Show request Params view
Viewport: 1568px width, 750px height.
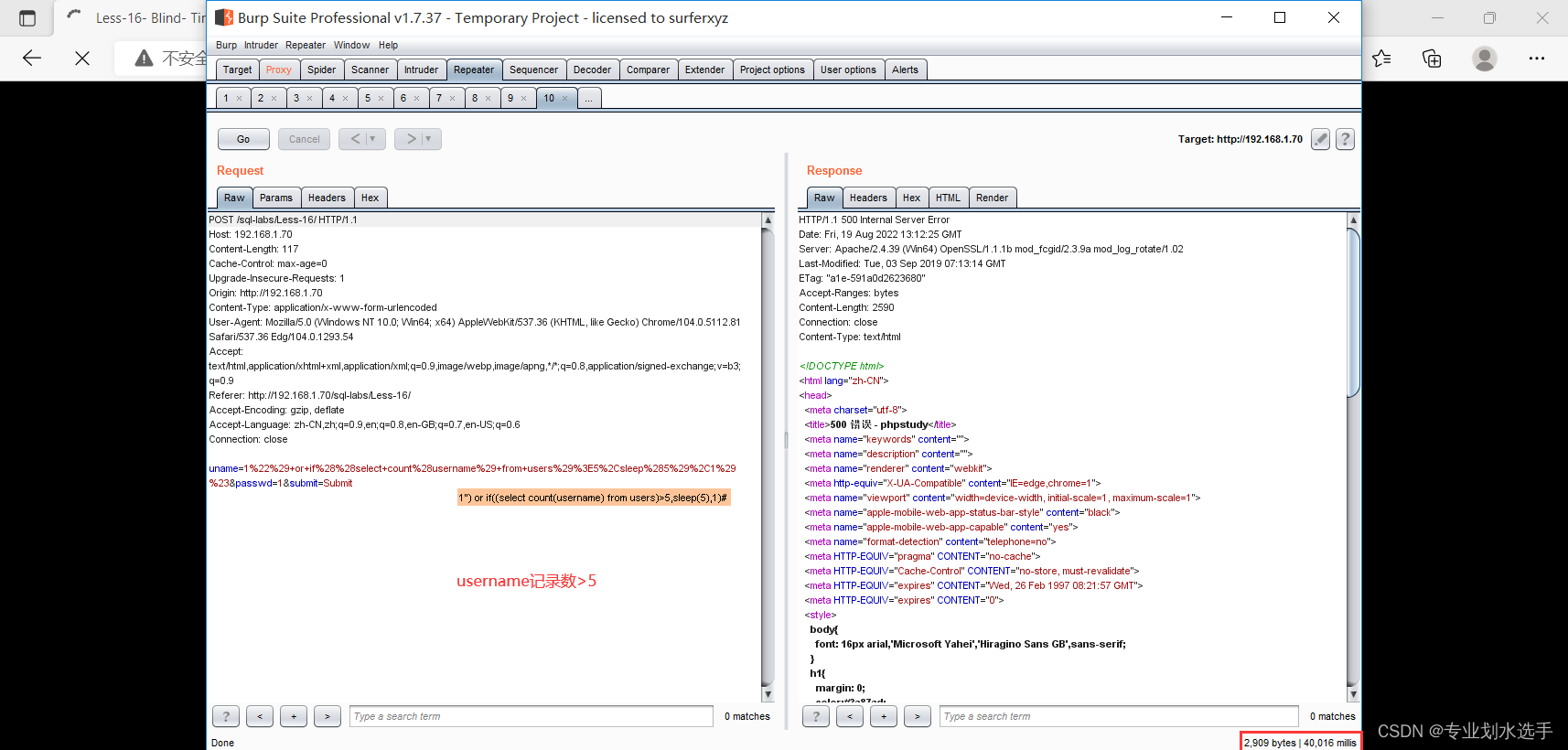tap(276, 198)
